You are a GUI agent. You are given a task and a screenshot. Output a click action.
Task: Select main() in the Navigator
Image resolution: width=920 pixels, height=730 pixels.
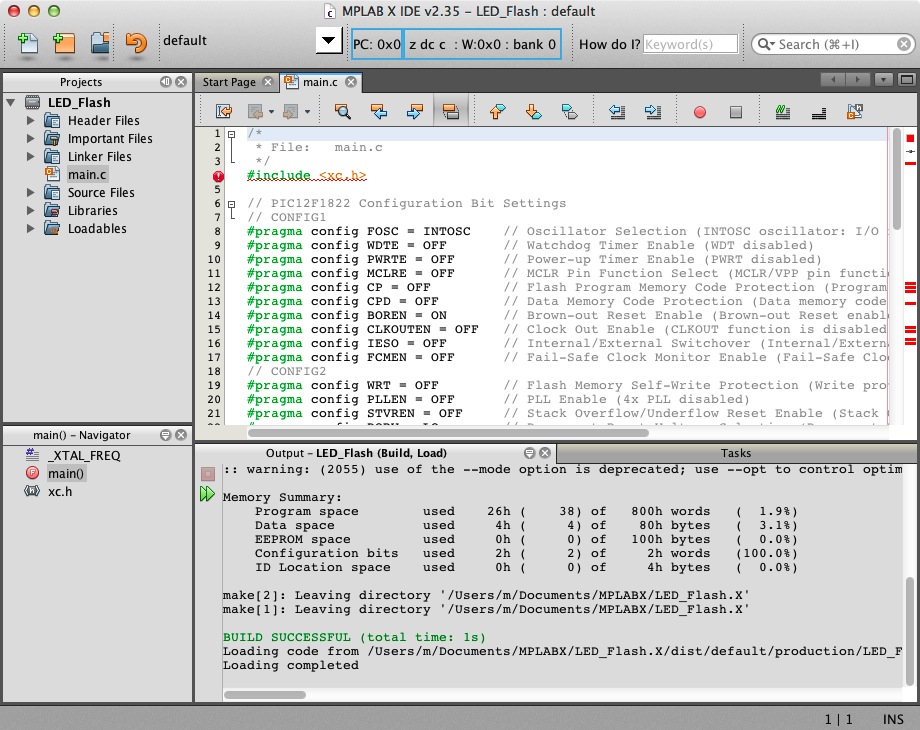66,473
